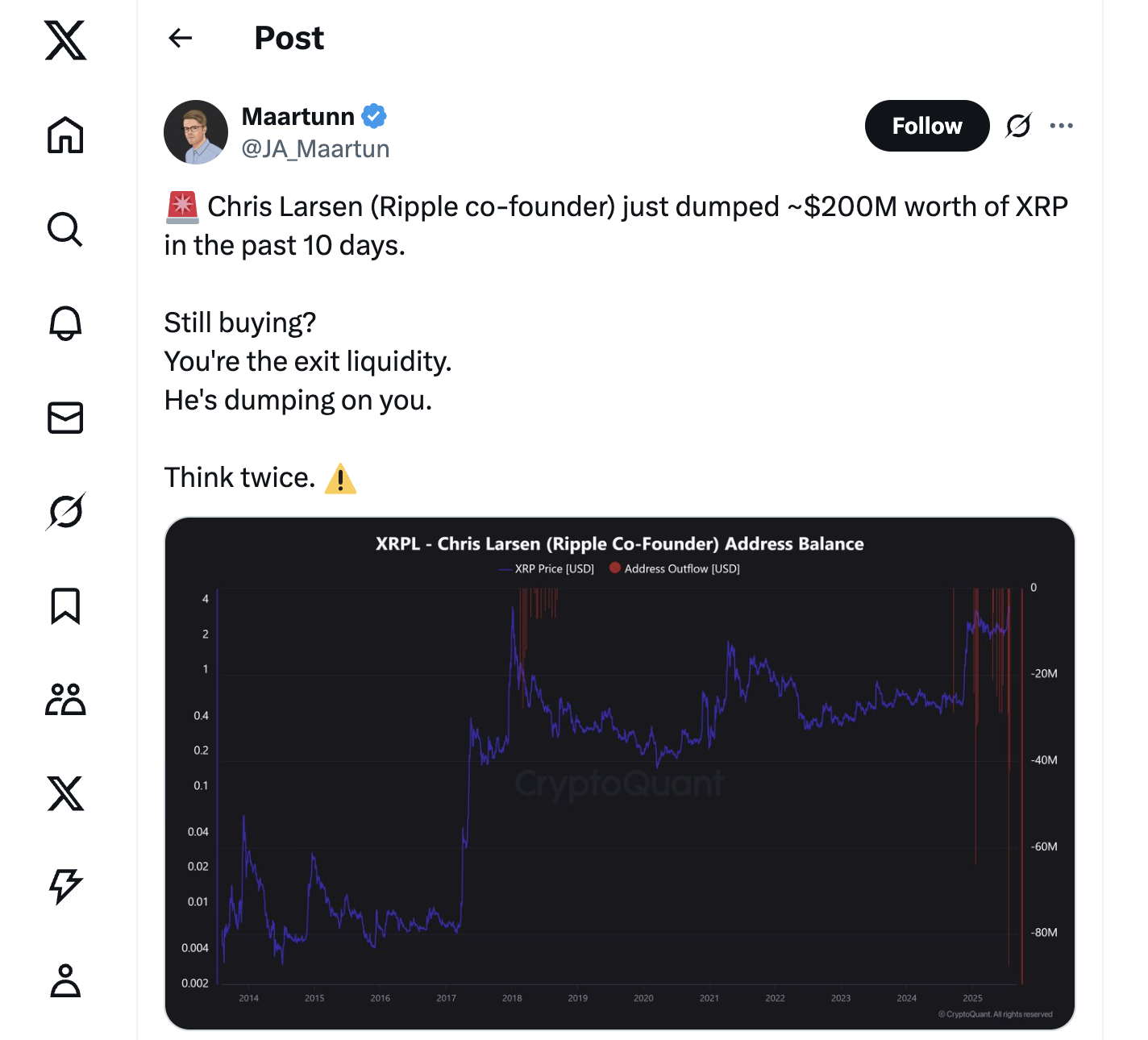Open Communities people icon

[x=65, y=699]
